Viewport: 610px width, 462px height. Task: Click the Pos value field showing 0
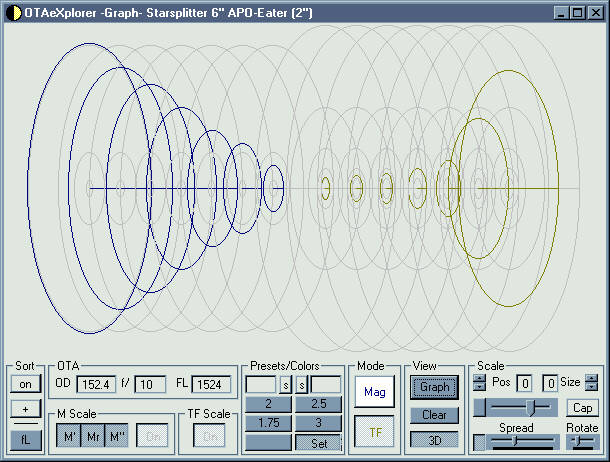tap(524, 383)
